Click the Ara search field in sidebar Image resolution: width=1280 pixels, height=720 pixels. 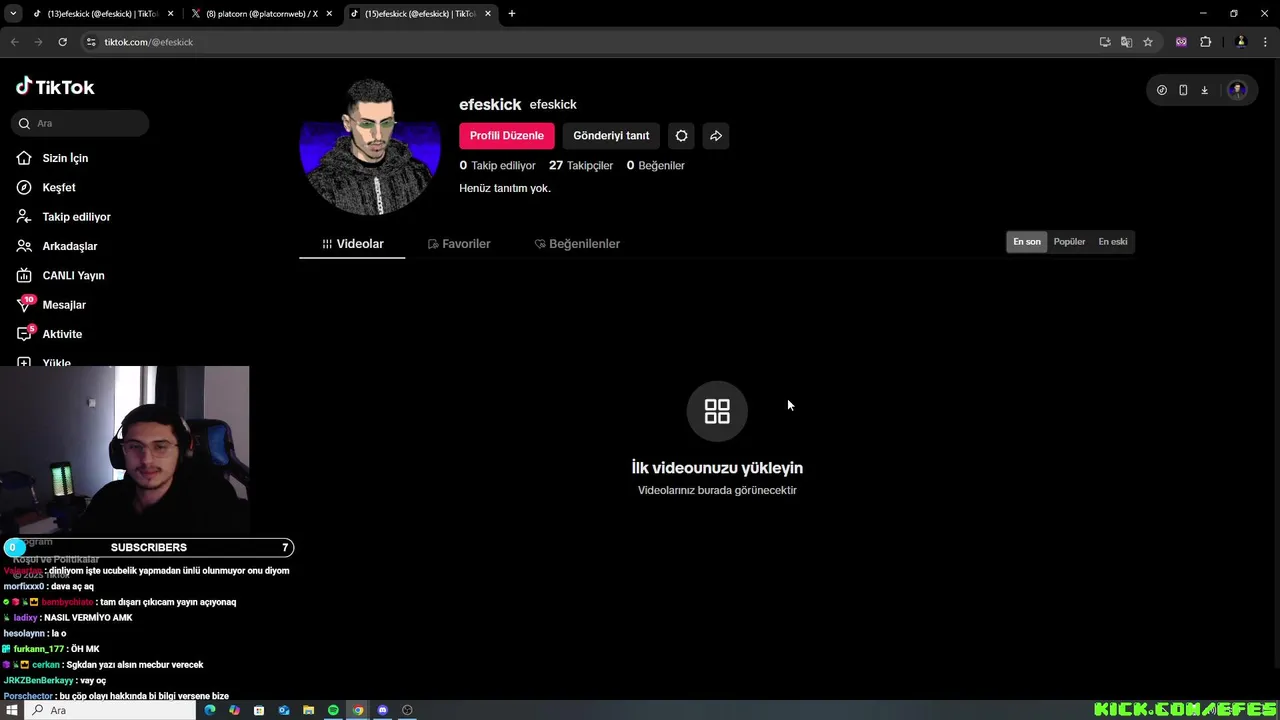tap(80, 123)
